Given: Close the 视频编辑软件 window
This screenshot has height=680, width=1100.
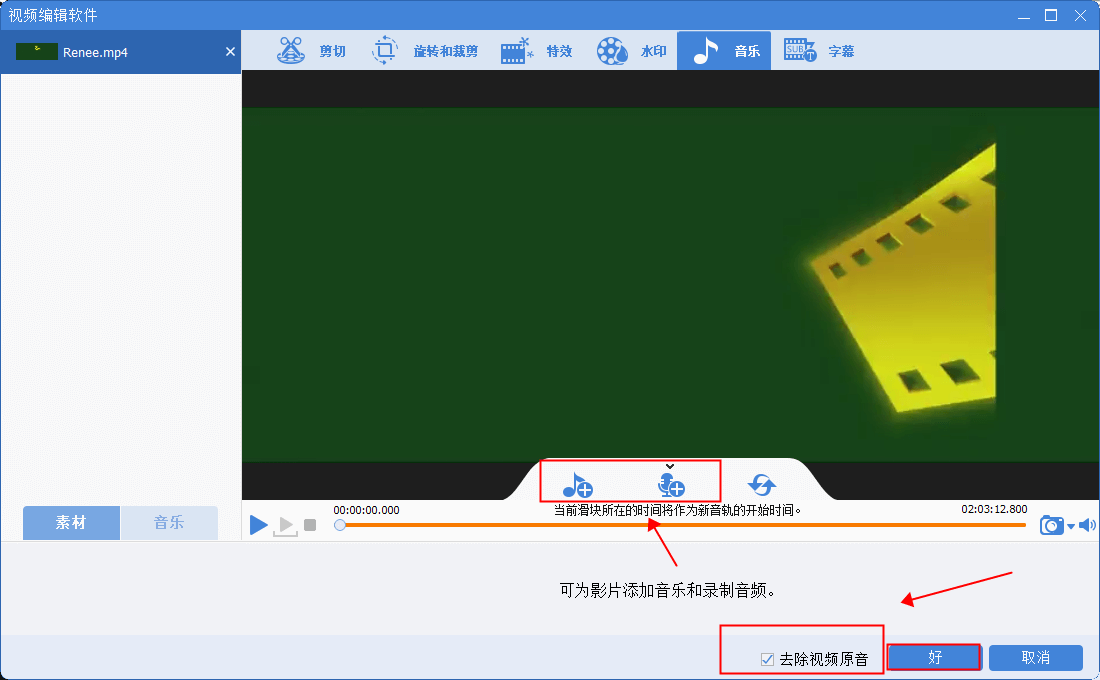Looking at the screenshot, I should click(x=1080, y=15).
